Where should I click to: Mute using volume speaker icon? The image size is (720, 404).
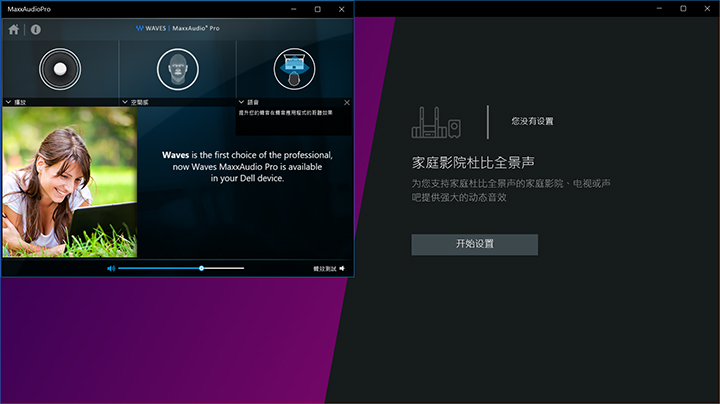111,268
